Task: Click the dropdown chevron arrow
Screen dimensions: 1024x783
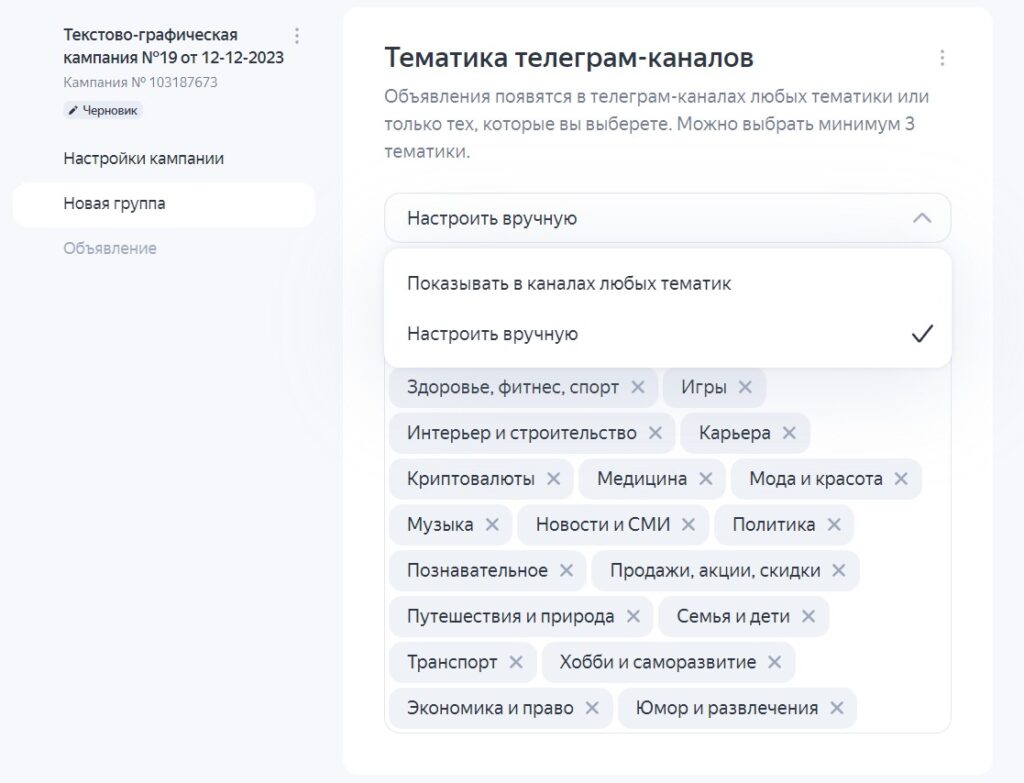Action: pyautogui.click(x=922, y=218)
